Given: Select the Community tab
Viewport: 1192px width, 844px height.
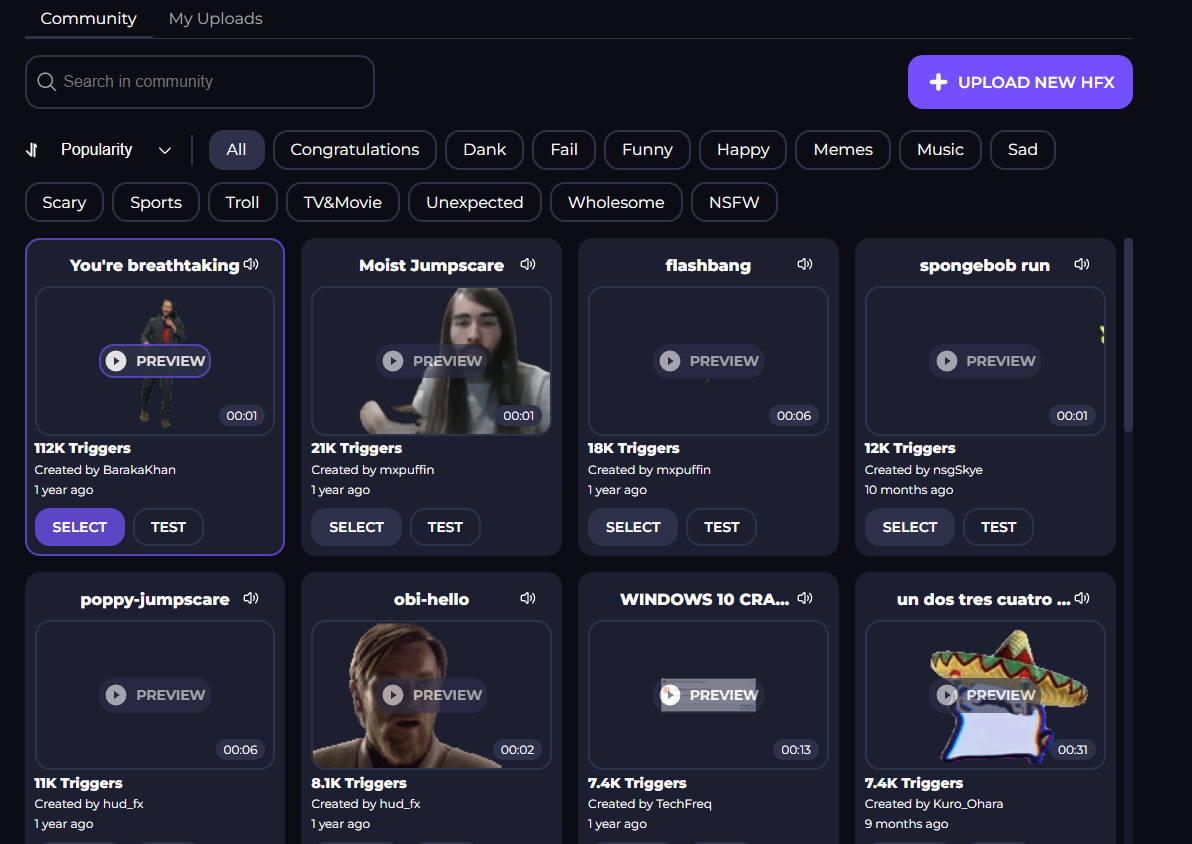Looking at the screenshot, I should (x=88, y=18).
